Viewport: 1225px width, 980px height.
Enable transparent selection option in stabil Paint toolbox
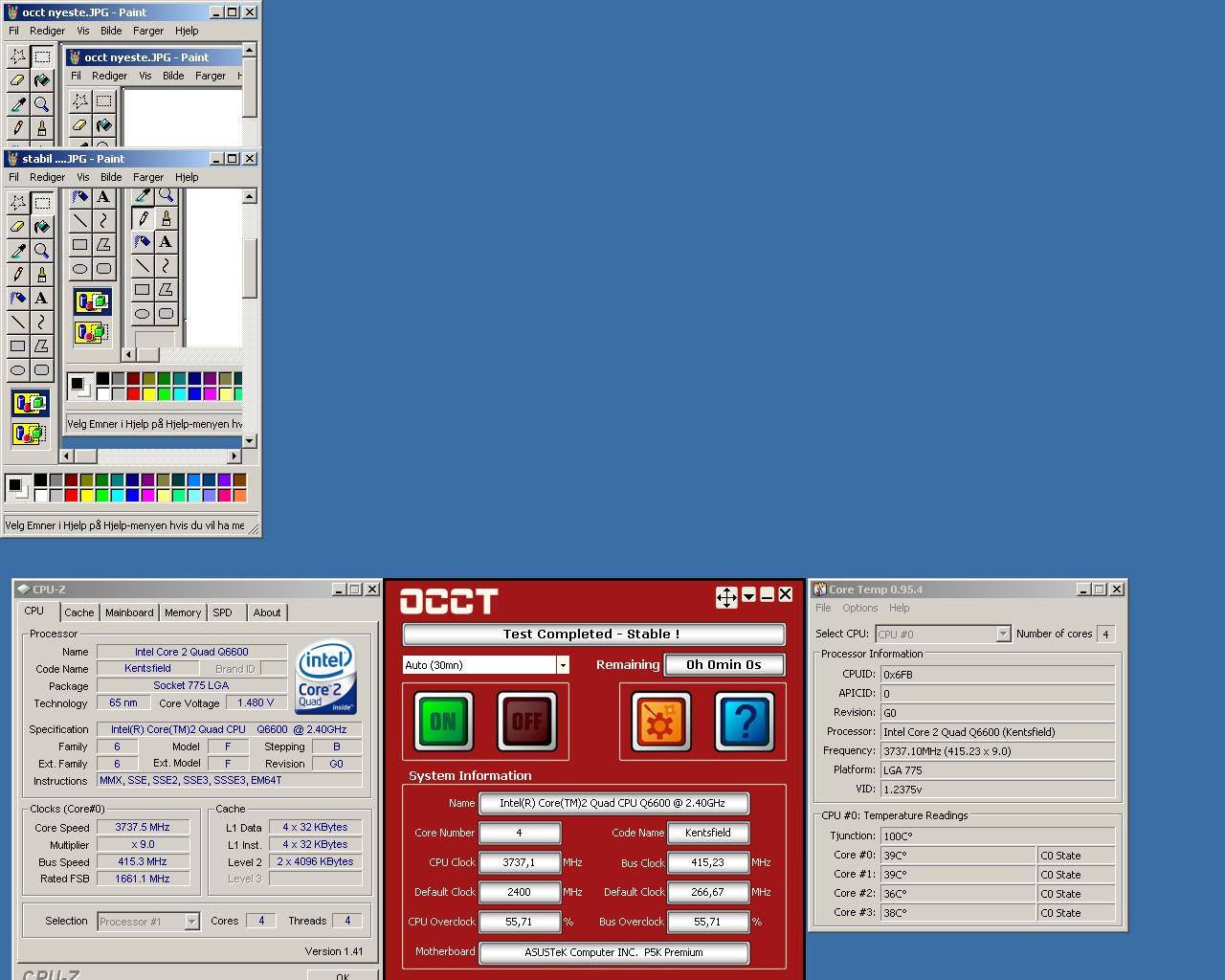pos(30,434)
